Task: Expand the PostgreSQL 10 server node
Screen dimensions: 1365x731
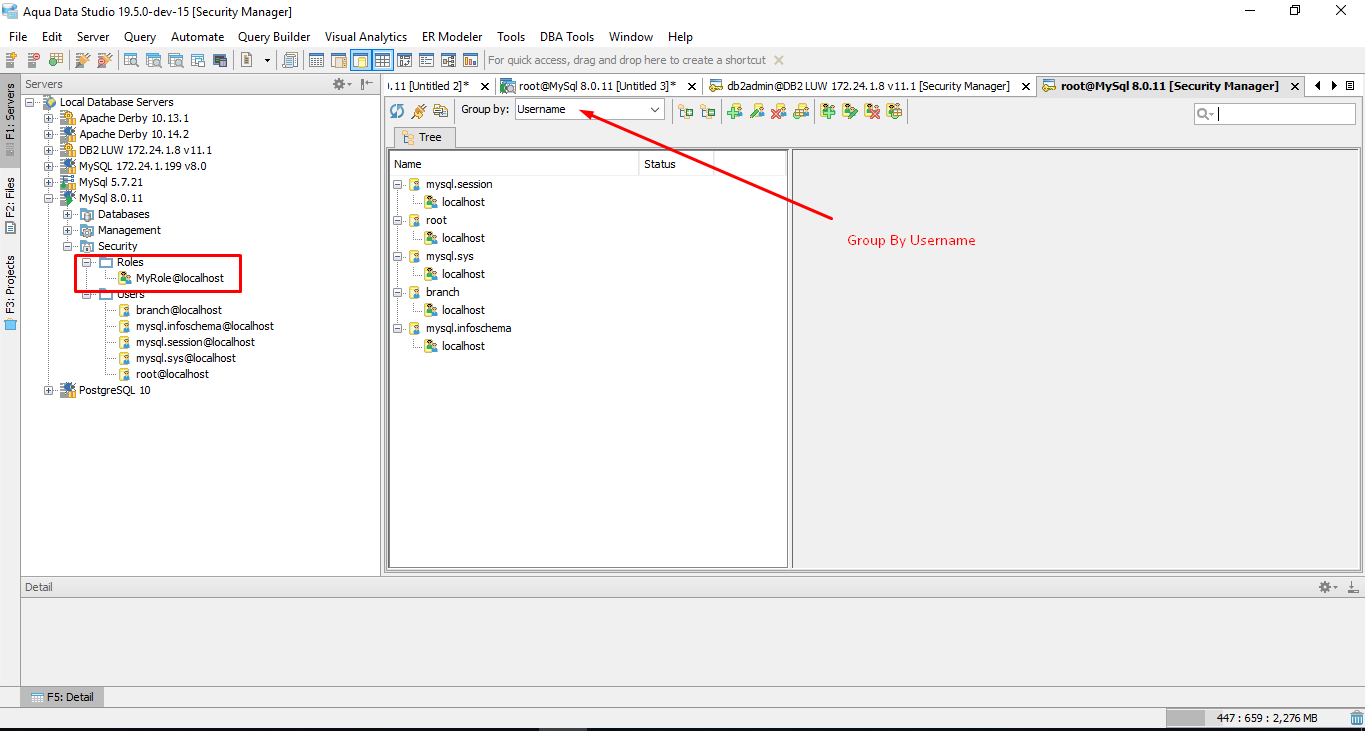Action: [x=49, y=390]
